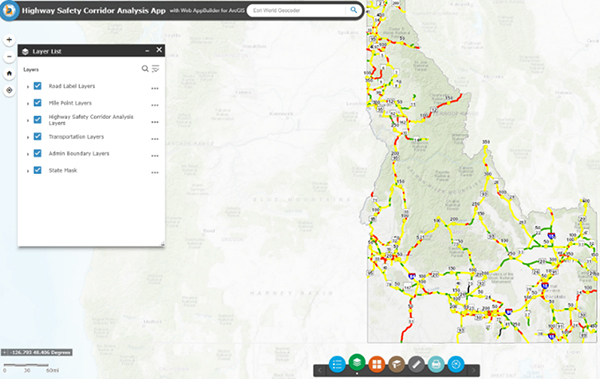Viewport: 600px width, 379px height.
Task: Click the Road Label Layers name
Action: (x=72, y=86)
